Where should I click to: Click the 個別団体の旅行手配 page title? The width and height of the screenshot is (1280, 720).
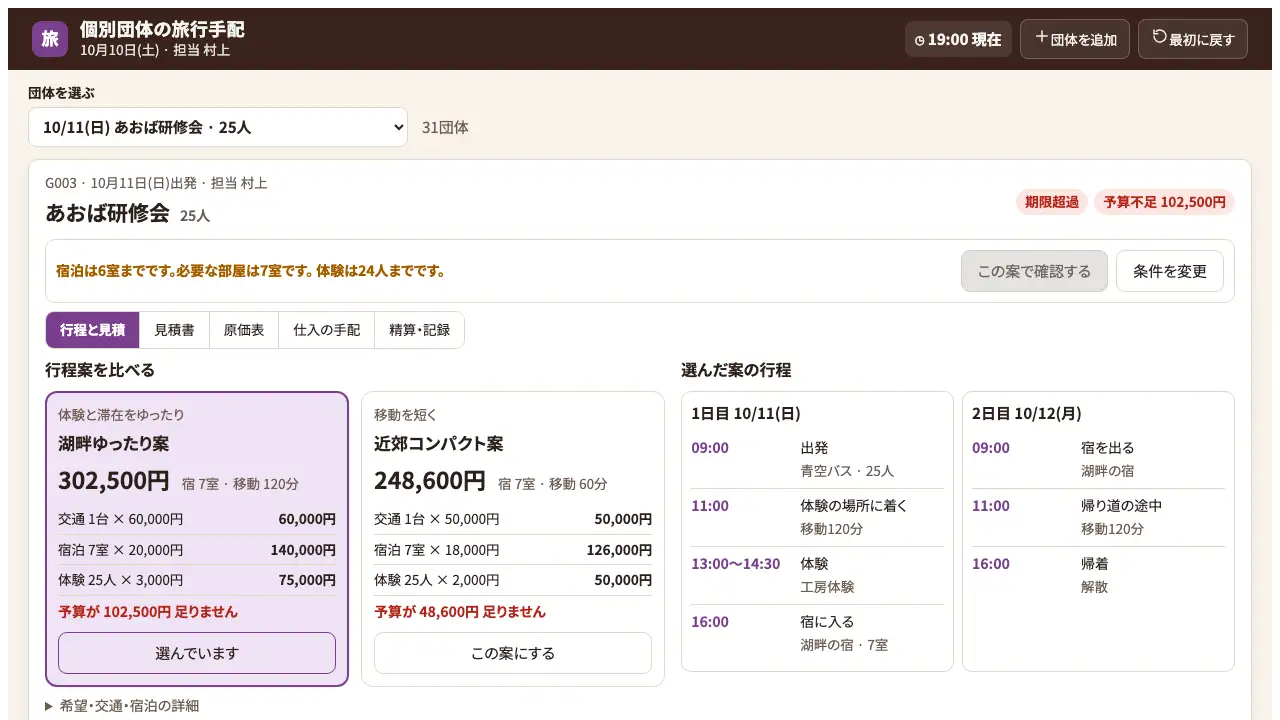coord(162,29)
